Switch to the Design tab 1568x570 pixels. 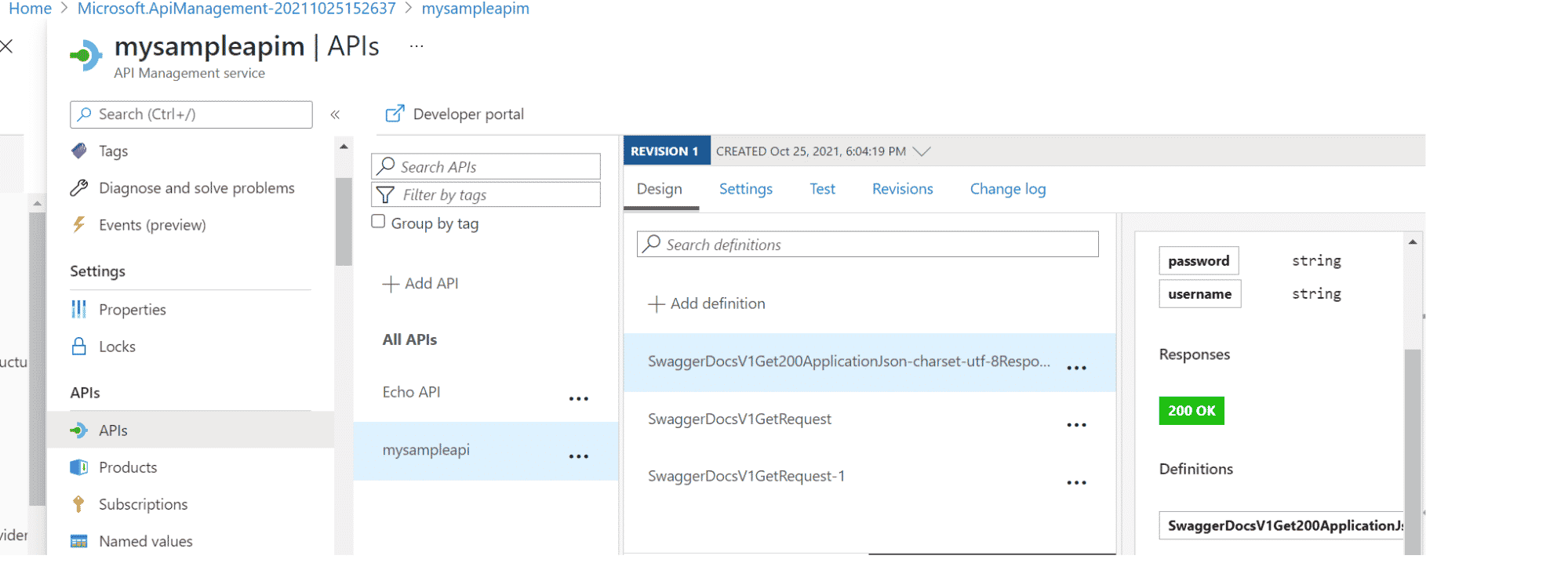(660, 189)
